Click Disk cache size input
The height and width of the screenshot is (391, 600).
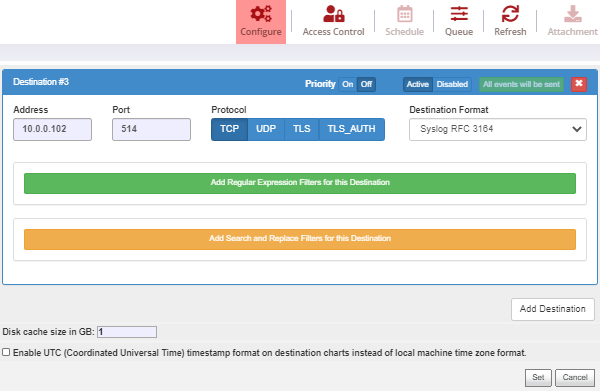click(x=127, y=332)
